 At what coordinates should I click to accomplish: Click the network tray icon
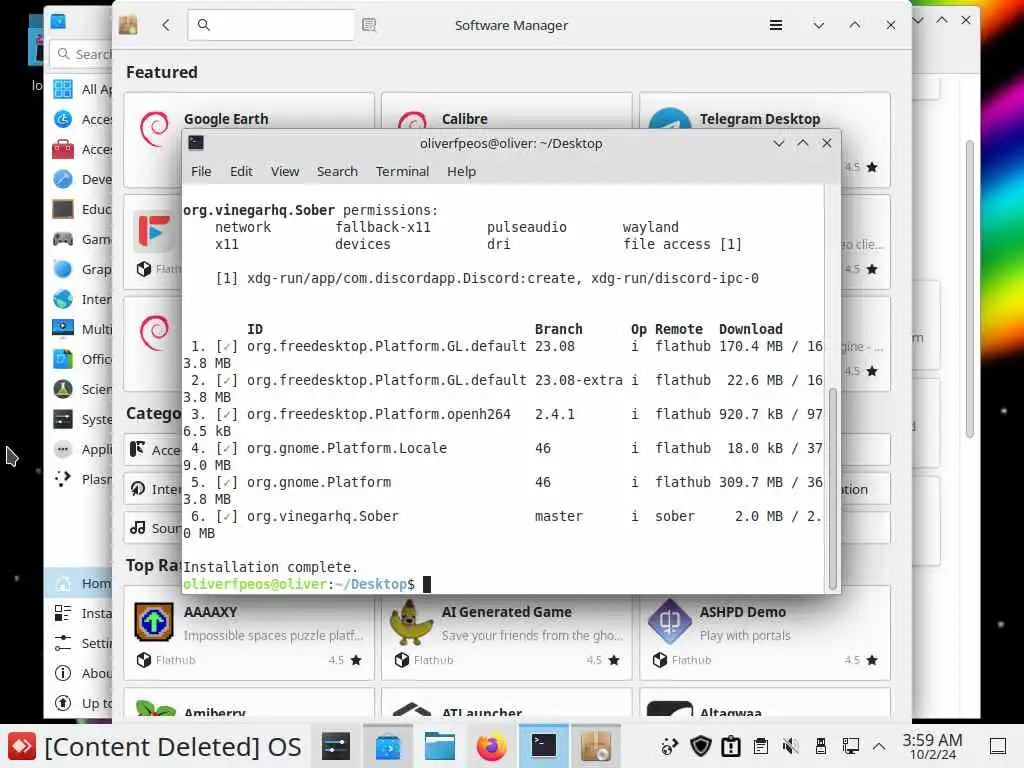click(x=850, y=746)
